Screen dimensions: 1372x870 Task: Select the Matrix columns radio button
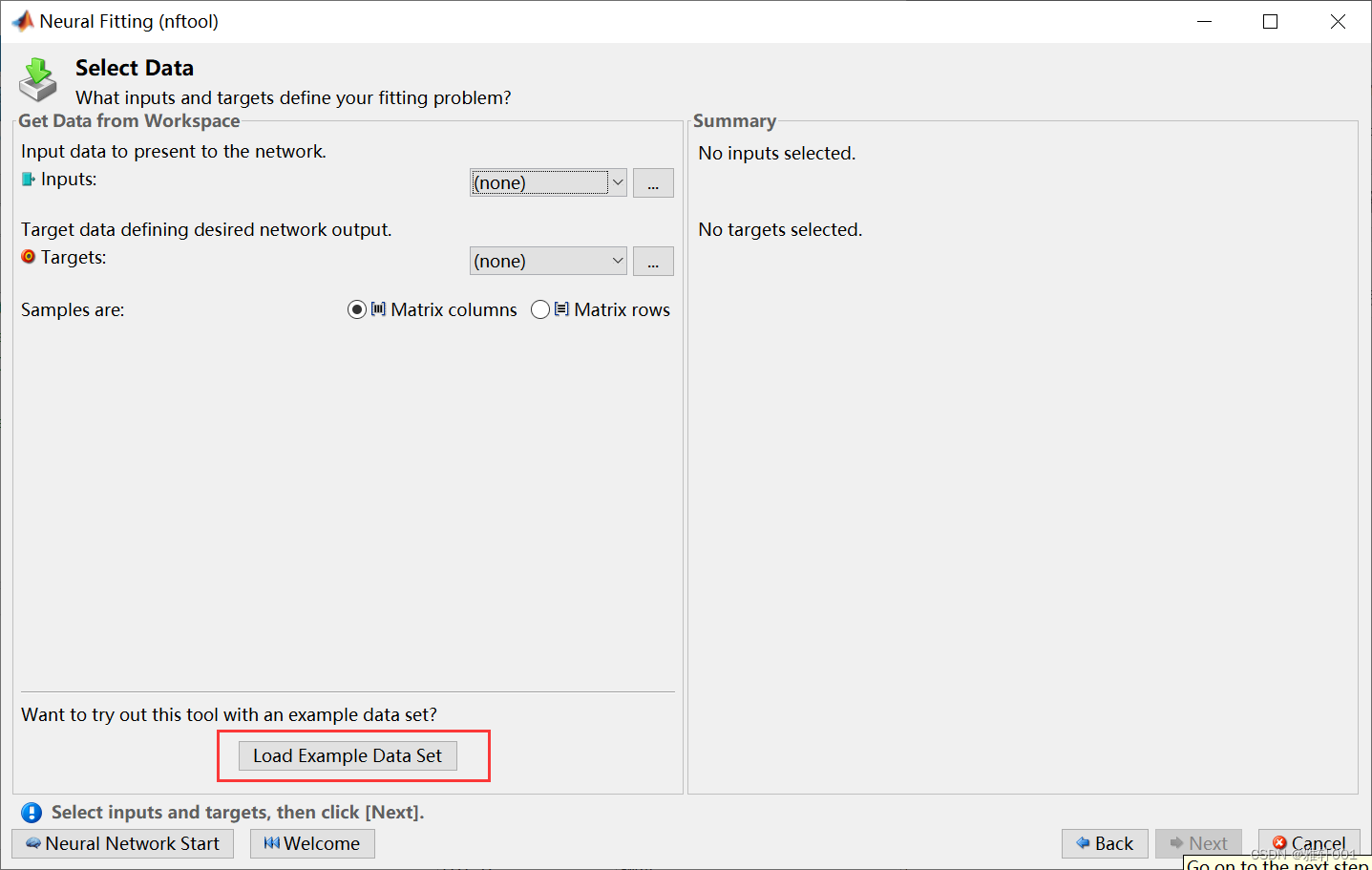[x=357, y=309]
